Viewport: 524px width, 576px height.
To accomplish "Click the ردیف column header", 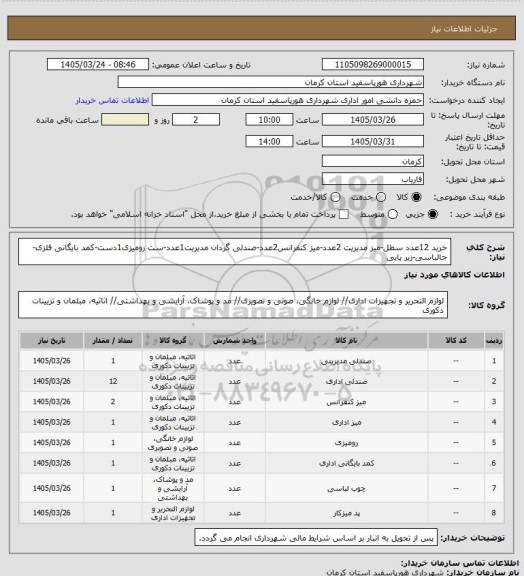I will [494, 341].
